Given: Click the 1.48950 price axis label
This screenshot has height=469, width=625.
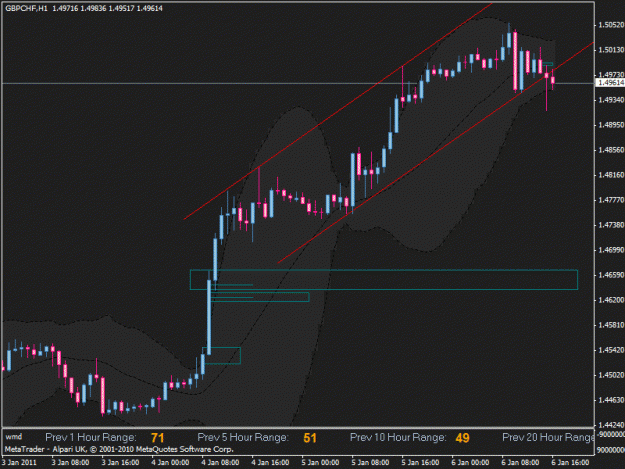Looking at the screenshot, I should [611, 125].
